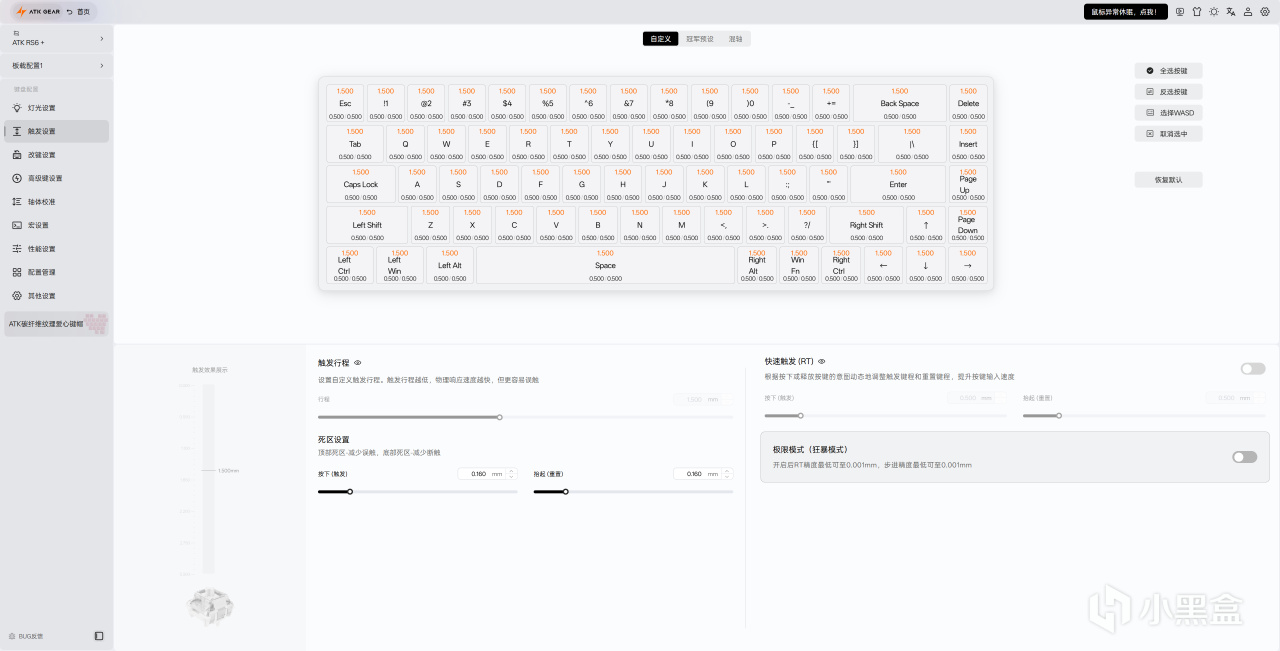Select the Right Alt key
Screen dimensions: 1280x651
(757, 265)
